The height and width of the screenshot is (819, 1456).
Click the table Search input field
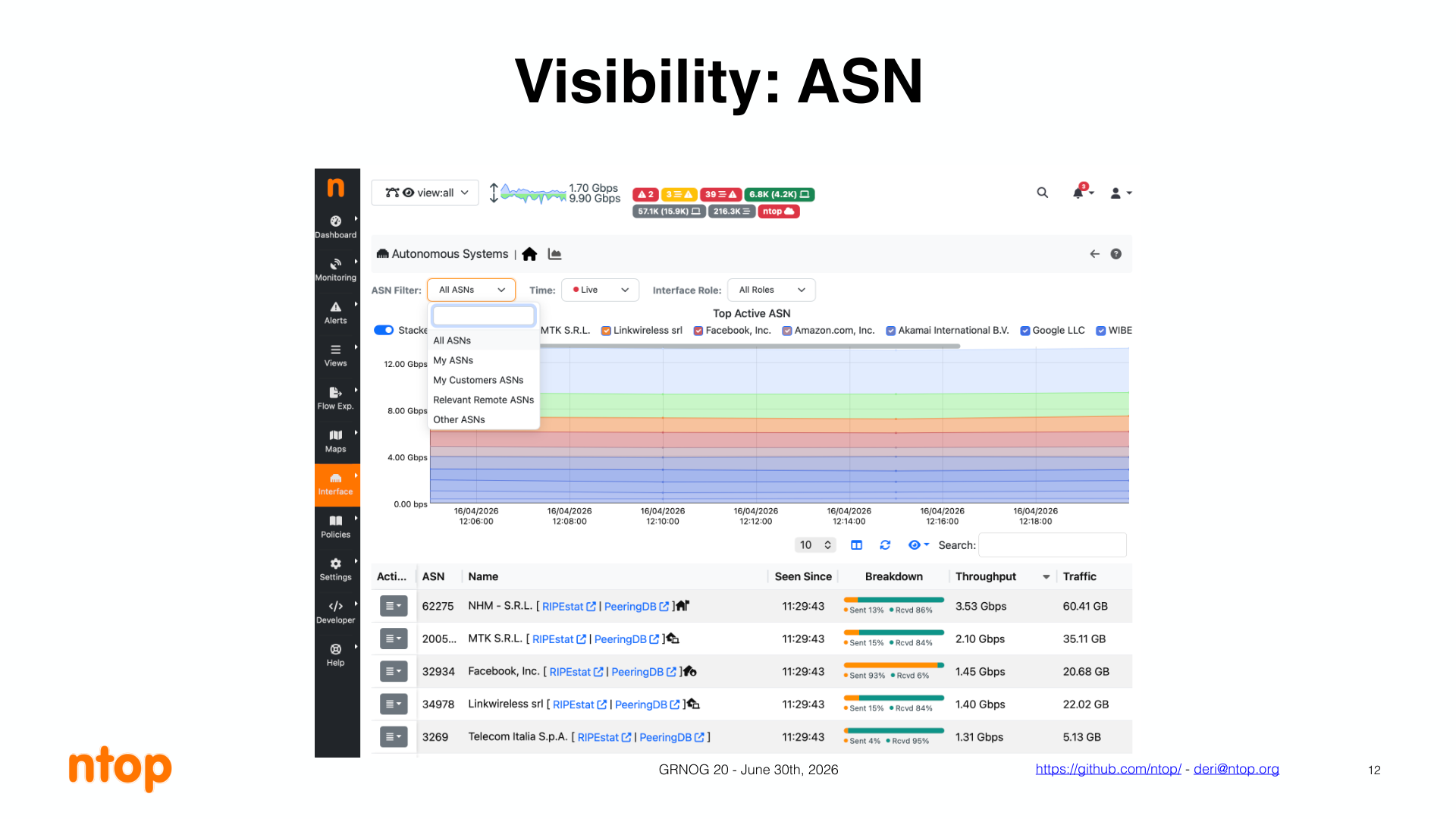coord(1053,544)
